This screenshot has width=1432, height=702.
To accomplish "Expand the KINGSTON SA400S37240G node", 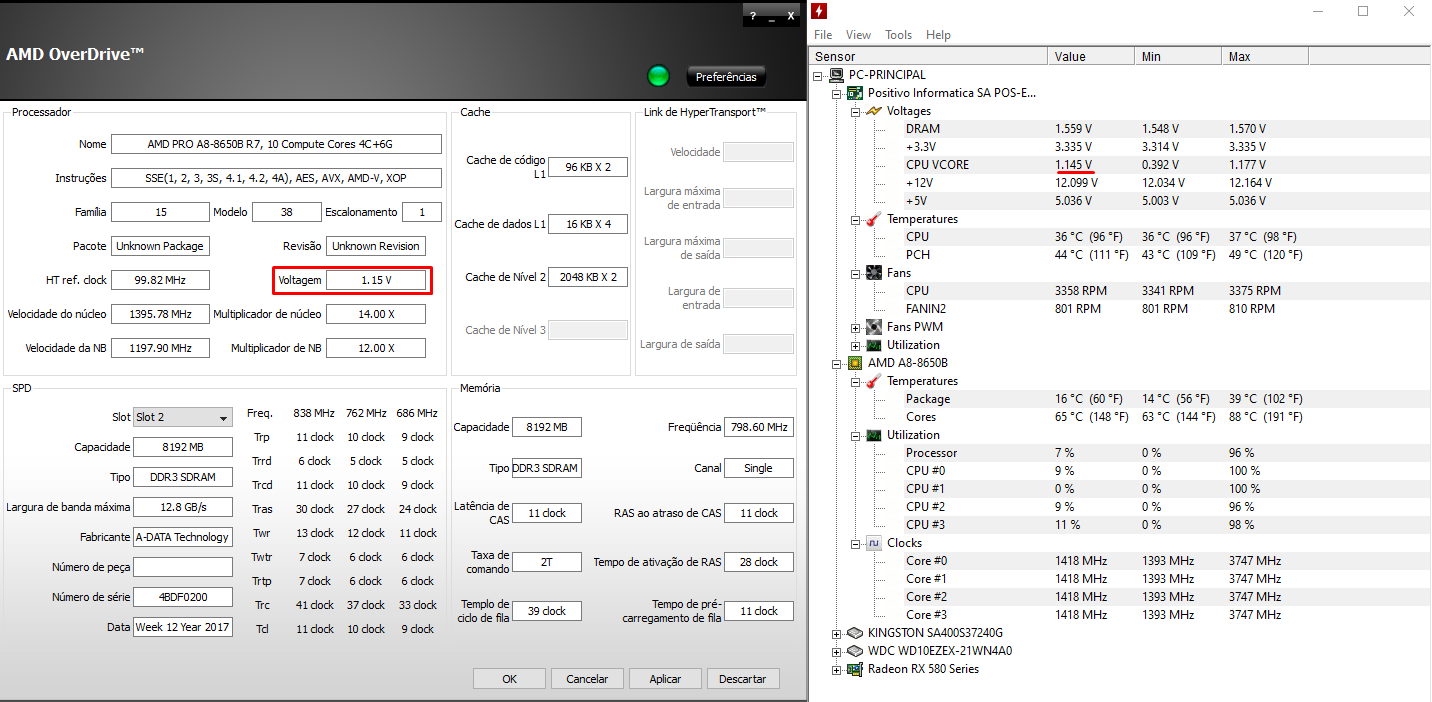I will tap(837, 633).
